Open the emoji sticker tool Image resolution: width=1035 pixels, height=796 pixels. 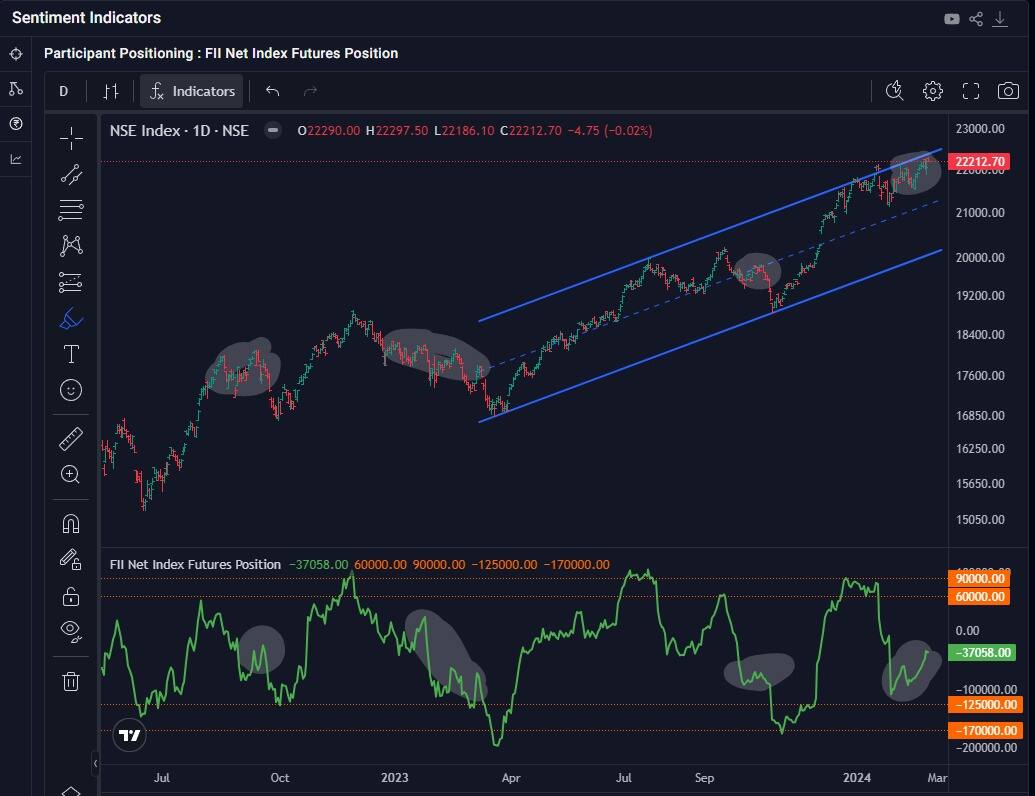[x=71, y=390]
